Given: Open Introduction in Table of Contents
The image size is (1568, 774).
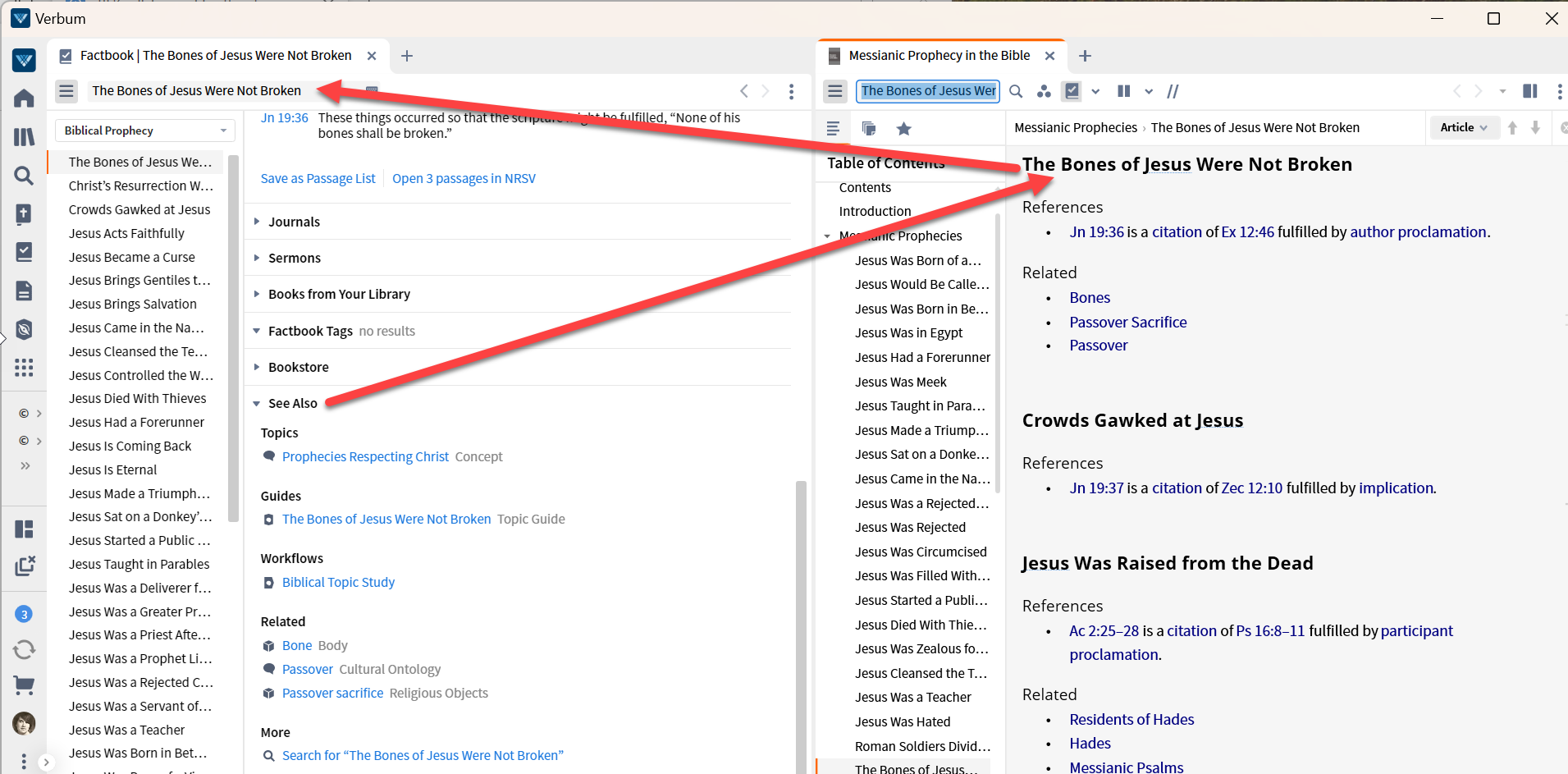Looking at the screenshot, I should [875, 211].
